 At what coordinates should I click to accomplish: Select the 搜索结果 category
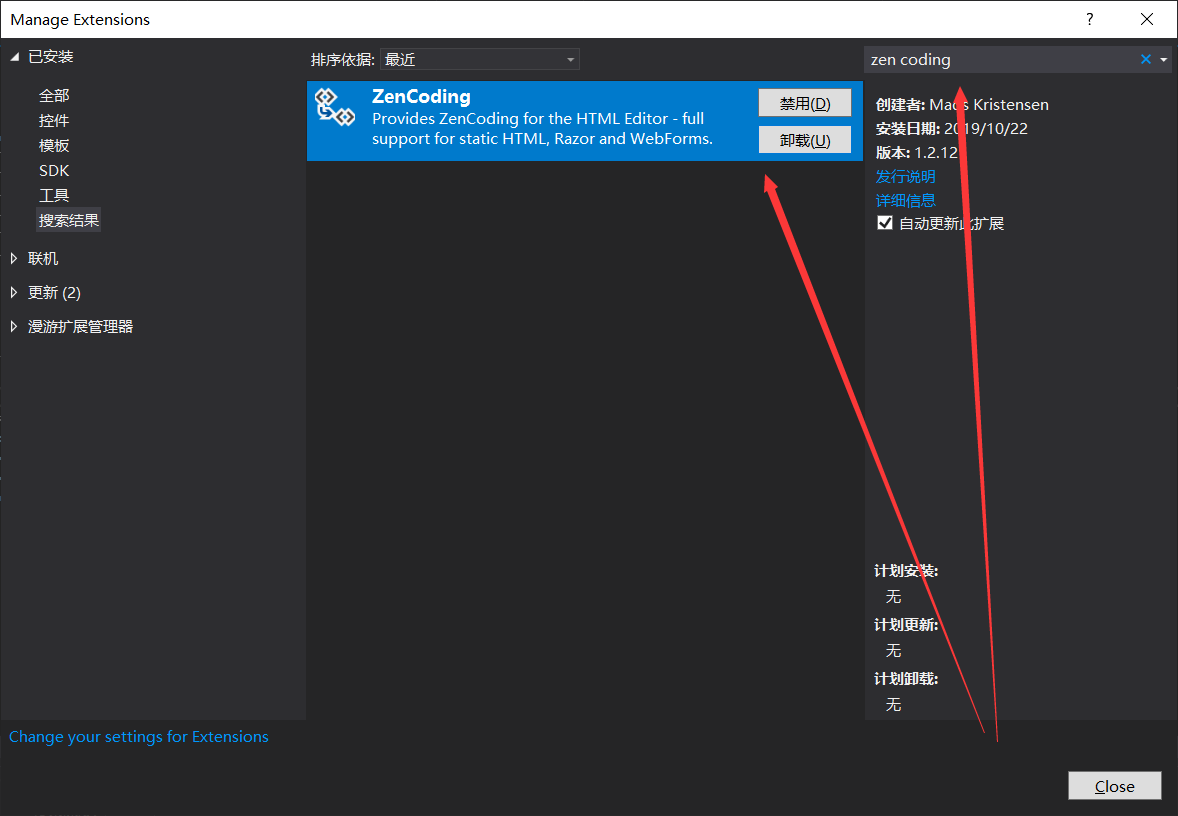[x=69, y=220]
